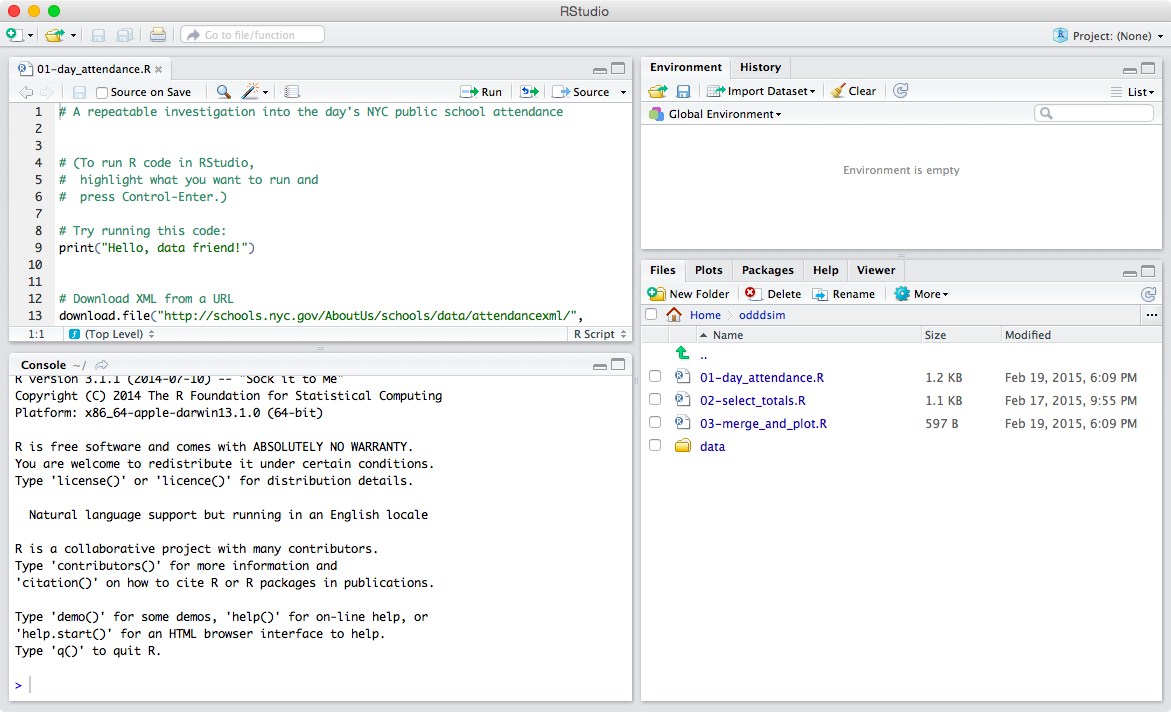This screenshot has width=1171, height=712.
Task: Check the 03-merge_and_plot.R file checkbox
Action: (x=655, y=423)
